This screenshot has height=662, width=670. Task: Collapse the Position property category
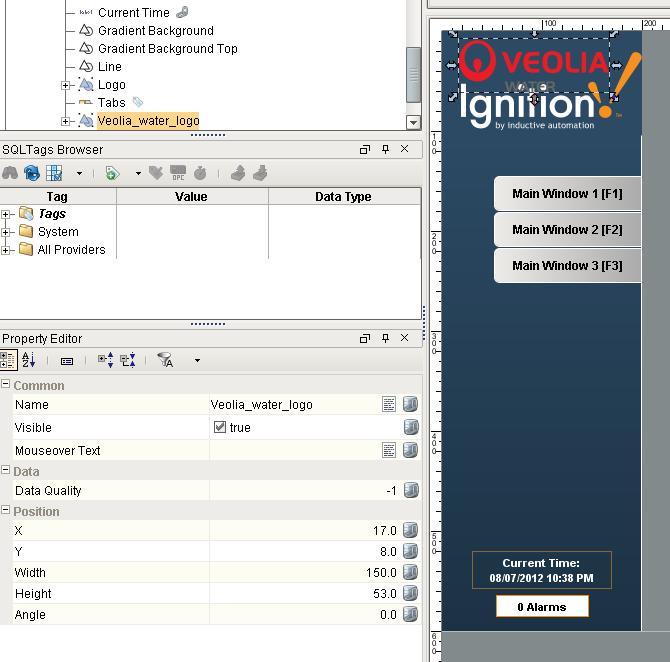coord(6,510)
